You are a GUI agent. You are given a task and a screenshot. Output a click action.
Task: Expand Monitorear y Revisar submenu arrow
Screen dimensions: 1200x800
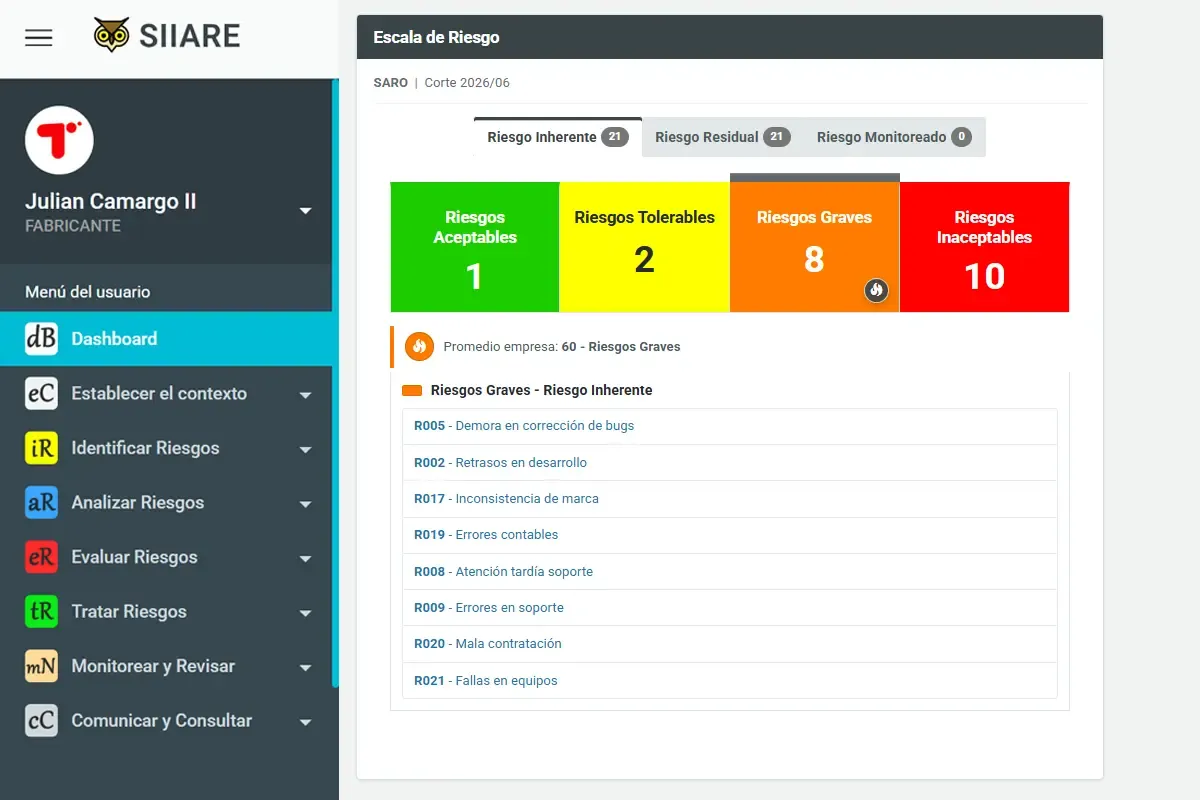point(306,668)
